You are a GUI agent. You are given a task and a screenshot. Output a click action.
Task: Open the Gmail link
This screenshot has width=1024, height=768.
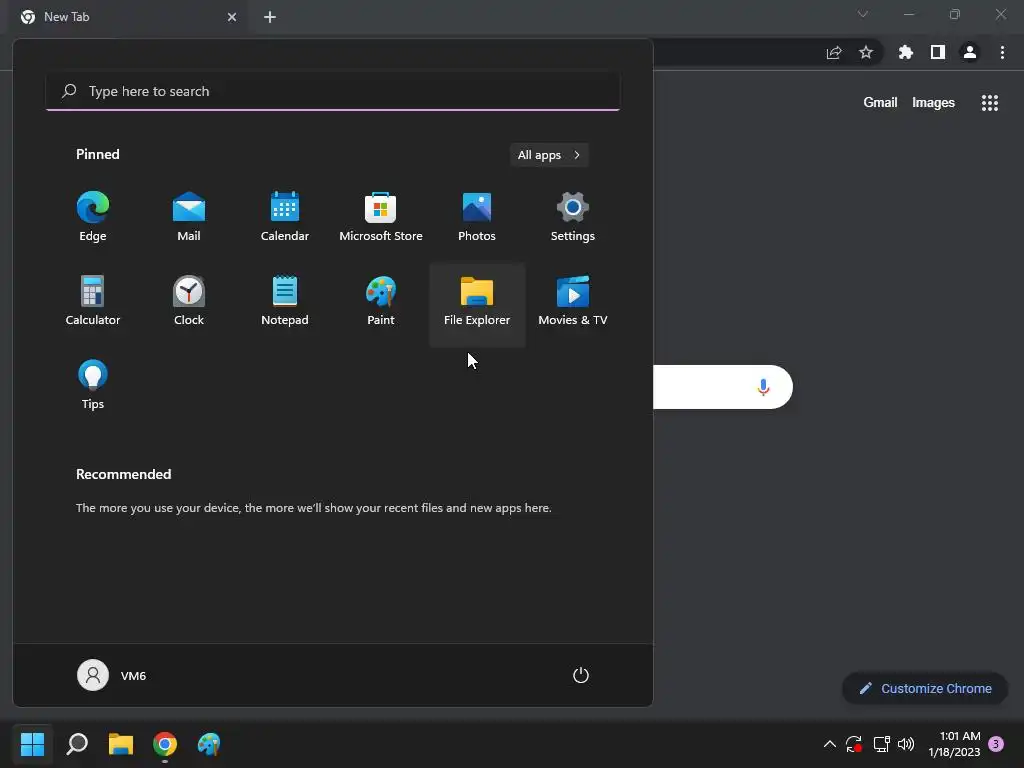[880, 103]
